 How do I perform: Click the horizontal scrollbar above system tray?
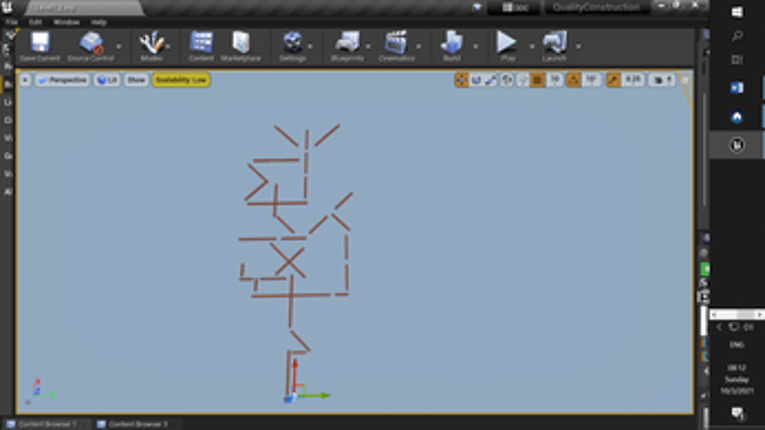click(x=737, y=315)
